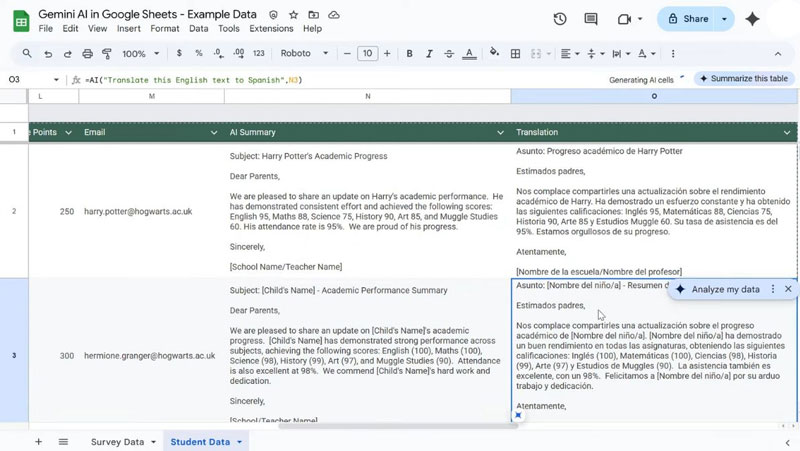The height and width of the screenshot is (451, 800).
Task: Click Summarize this table button
Action: click(744, 79)
